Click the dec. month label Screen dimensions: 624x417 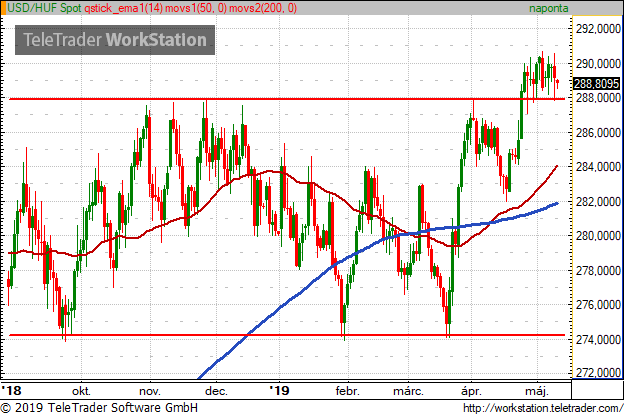click(x=216, y=391)
